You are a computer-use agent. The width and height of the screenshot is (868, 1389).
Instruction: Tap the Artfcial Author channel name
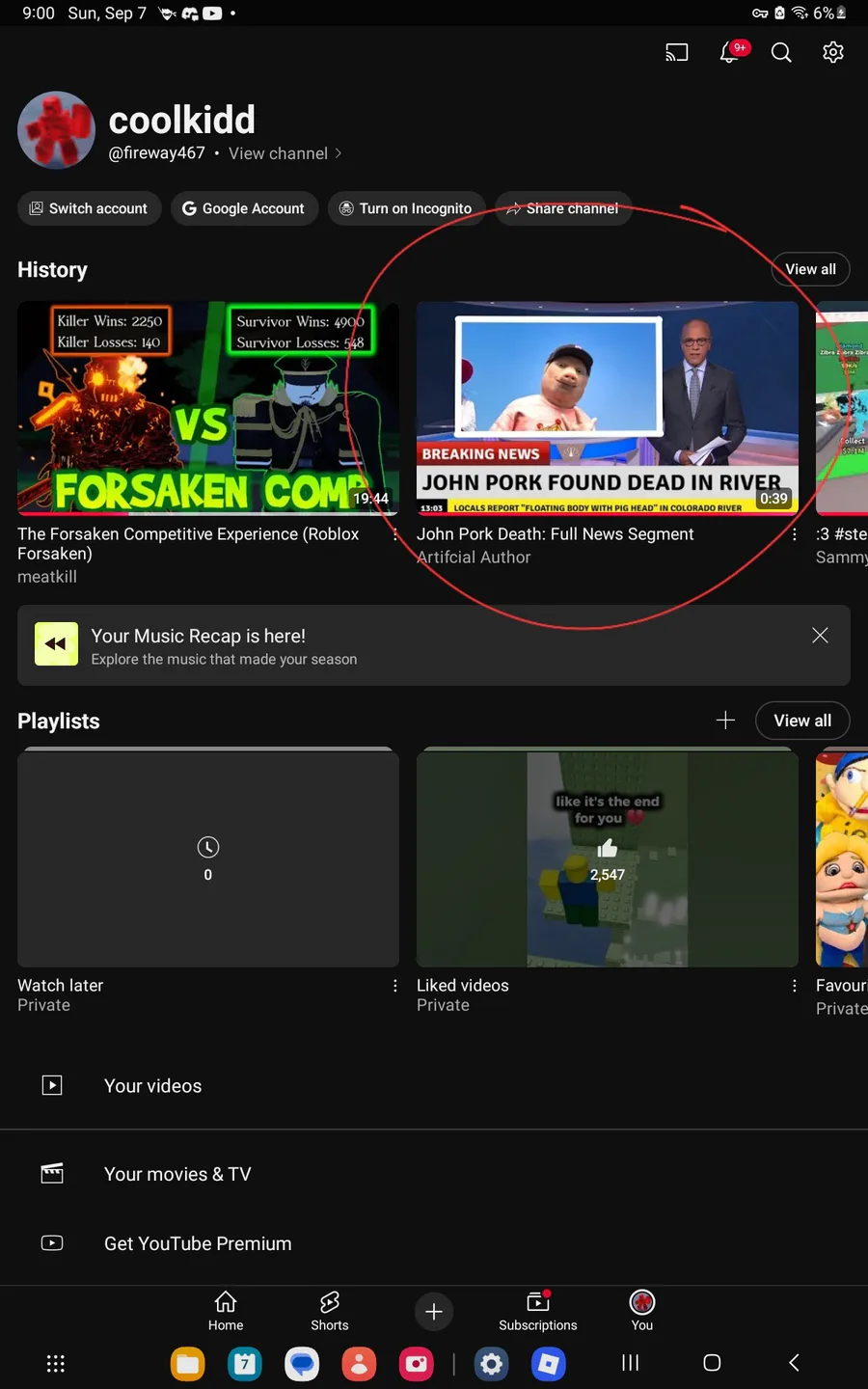pyautogui.click(x=474, y=557)
